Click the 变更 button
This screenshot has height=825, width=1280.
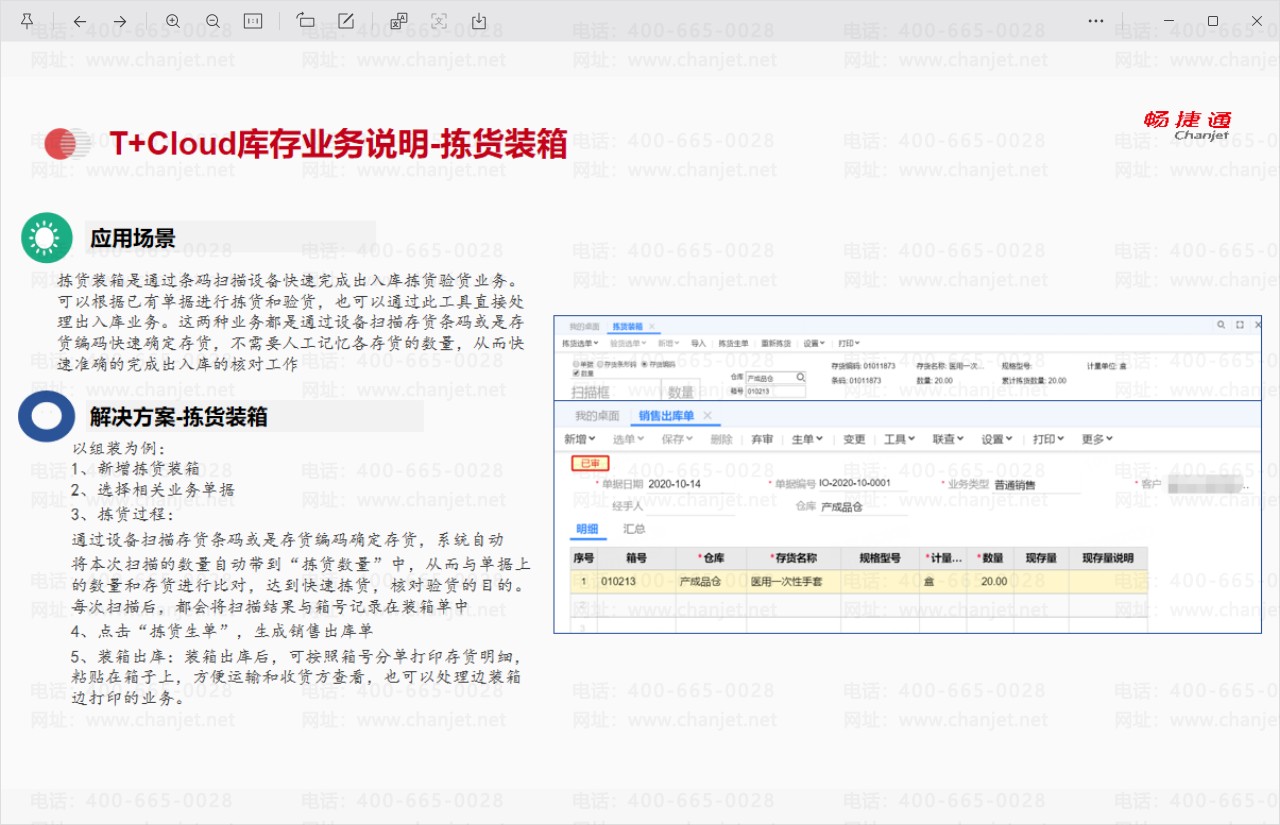854,439
